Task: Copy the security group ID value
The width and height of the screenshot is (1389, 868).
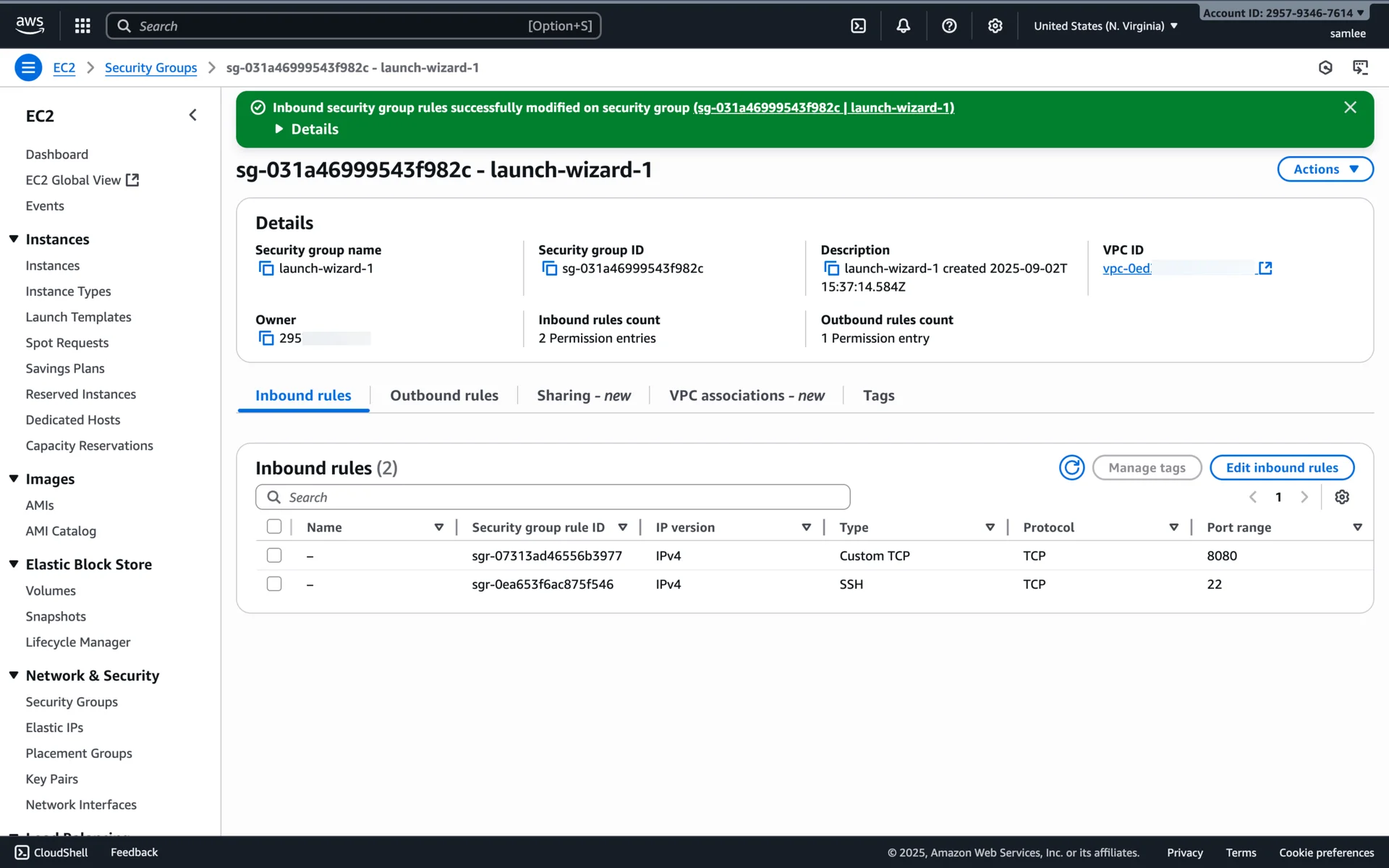Action: click(x=550, y=269)
